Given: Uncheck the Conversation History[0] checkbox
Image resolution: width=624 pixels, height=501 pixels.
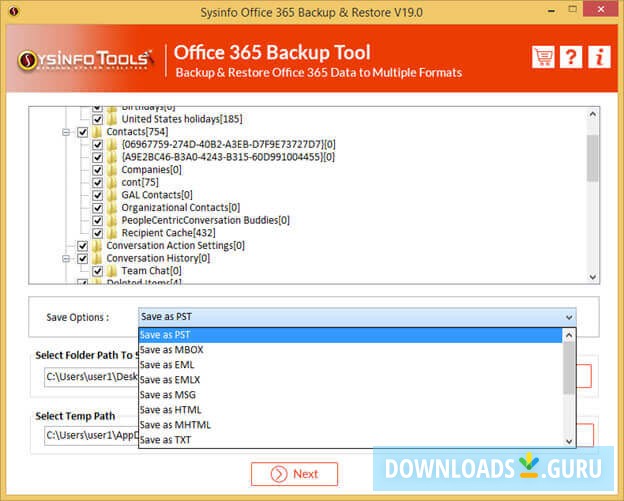Looking at the screenshot, I should click(x=82, y=259).
